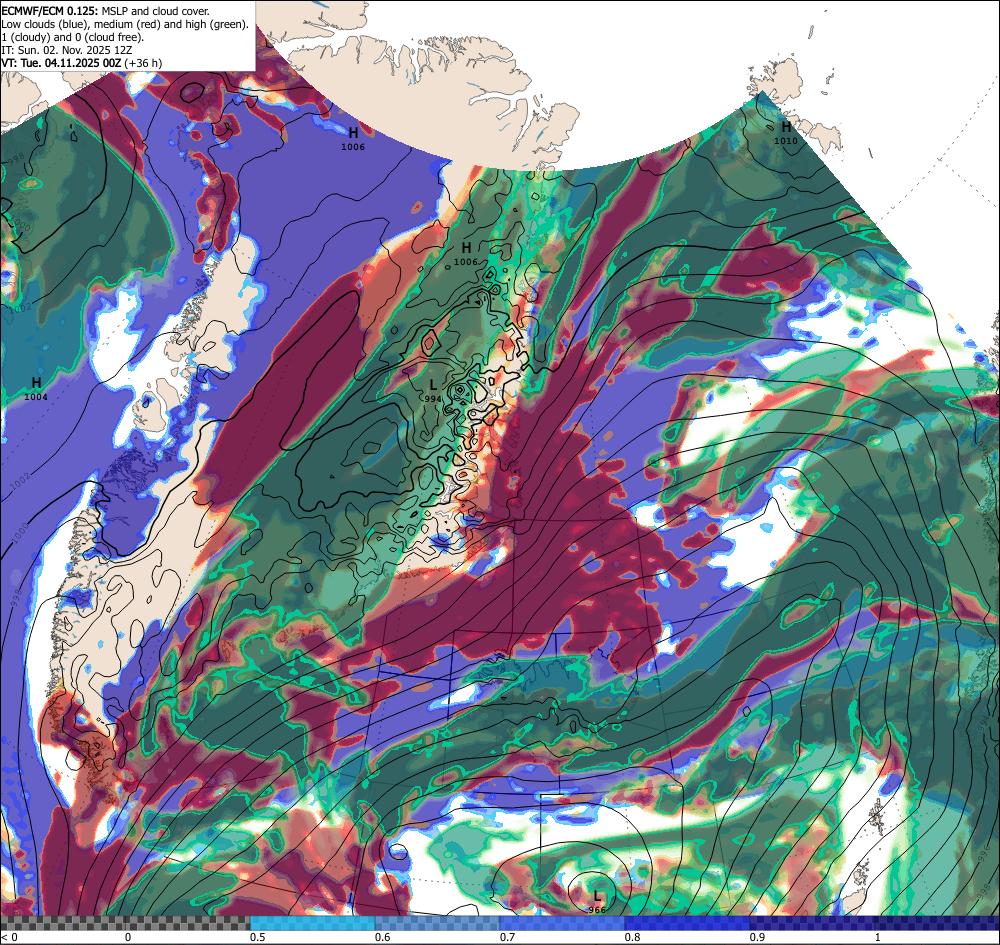Click the init time 'IT: Sun. 02. Nov. 2025 12Z'
Viewport: 1000px width, 945px height.
pyautogui.click(x=68, y=50)
